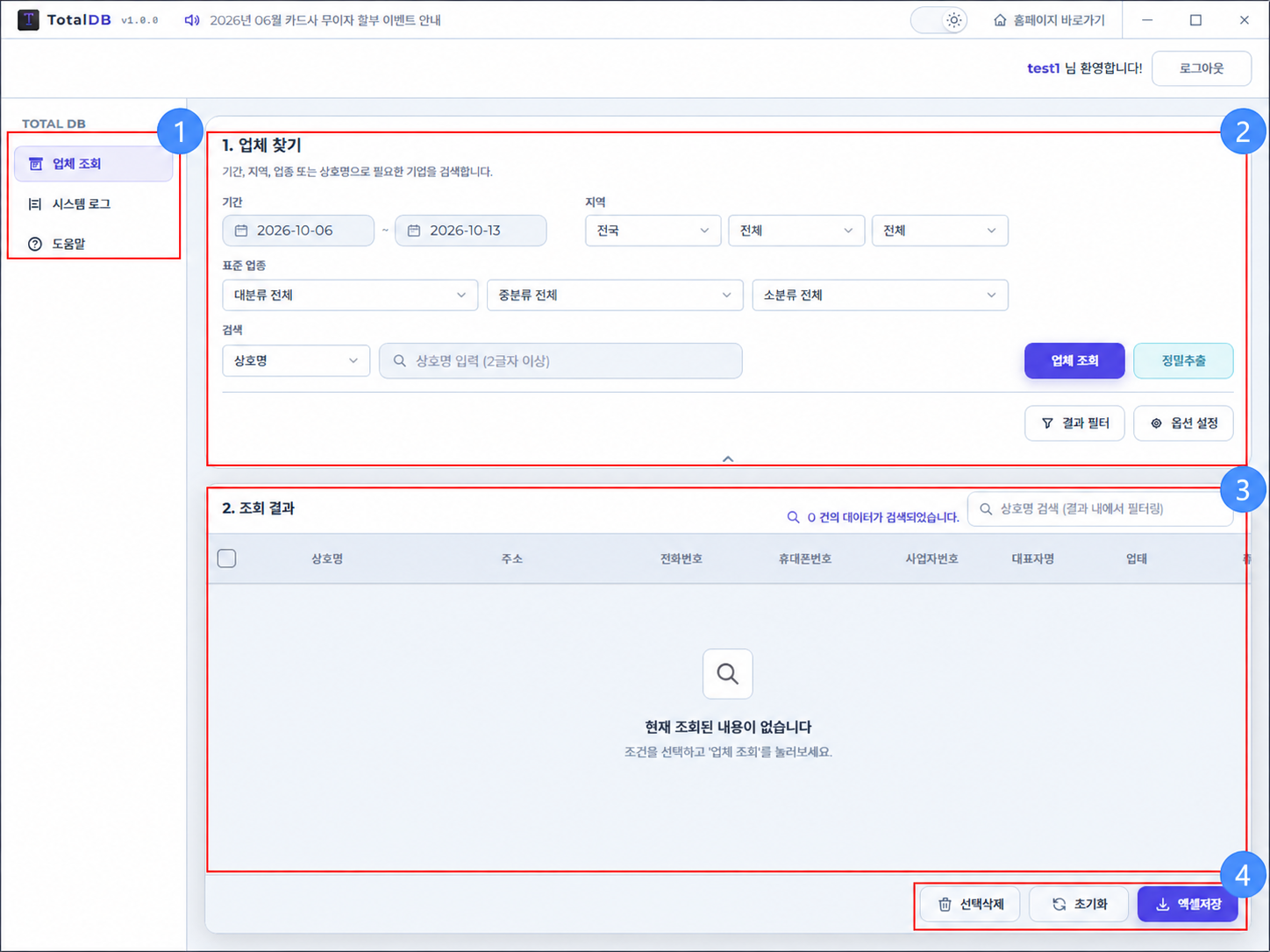Click the gear icon in 옵션 설정
This screenshot has height=952, width=1270.
click(1156, 423)
